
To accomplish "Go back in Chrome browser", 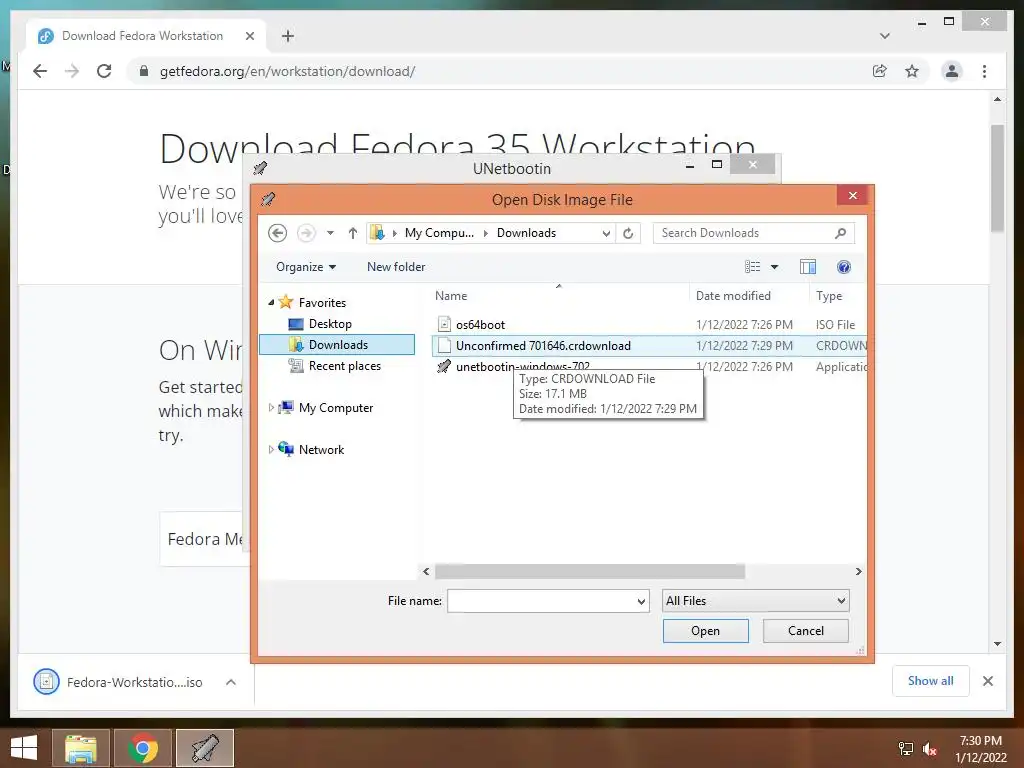I will tap(40, 71).
